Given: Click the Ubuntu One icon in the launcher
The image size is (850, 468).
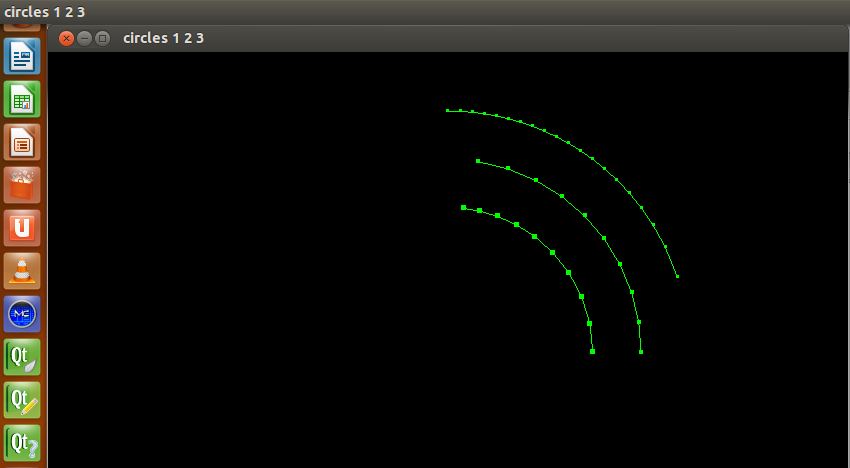Looking at the screenshot, I should [x=22, y=228].
